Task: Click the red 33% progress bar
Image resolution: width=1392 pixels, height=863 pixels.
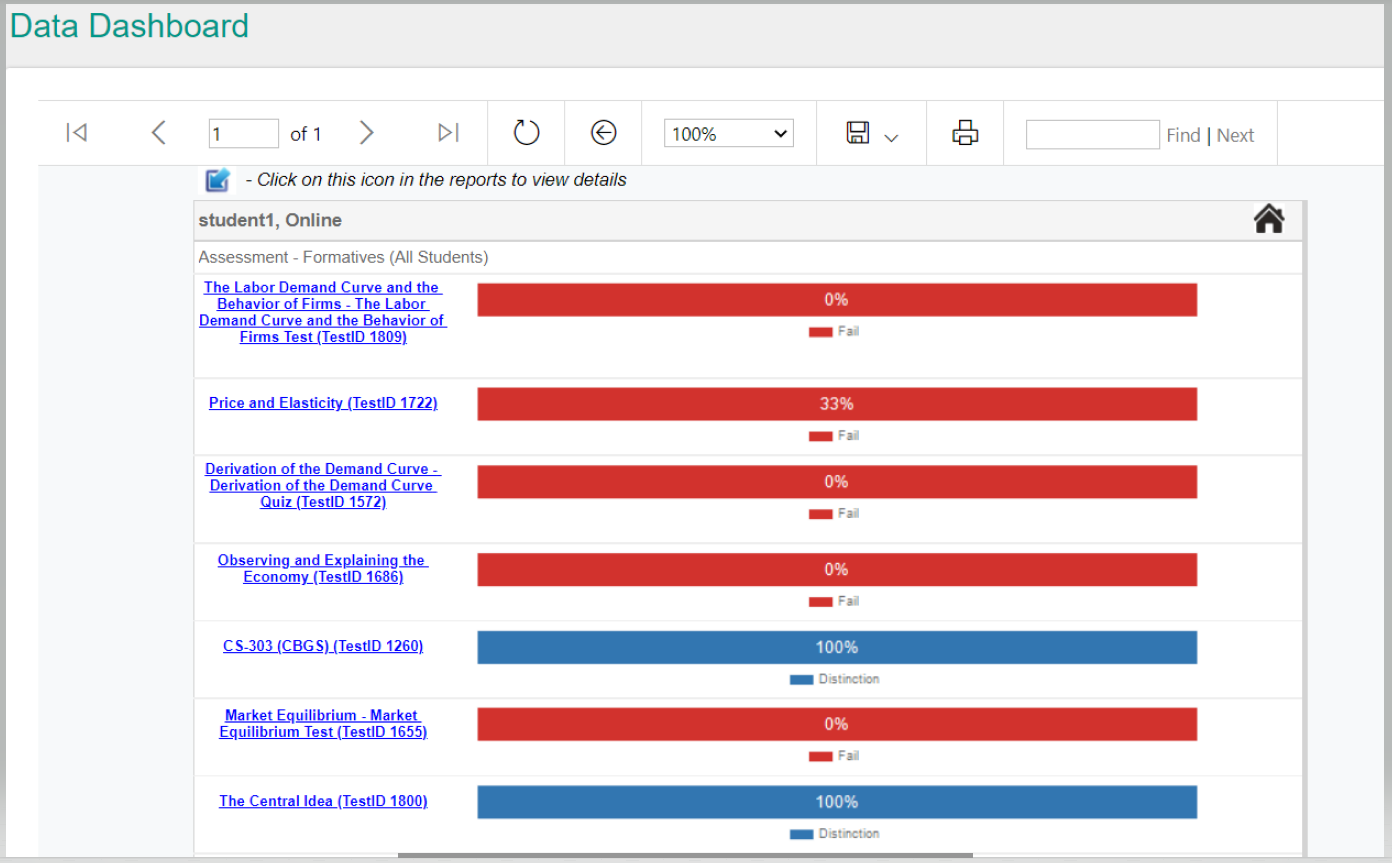Action: point(836,404)
